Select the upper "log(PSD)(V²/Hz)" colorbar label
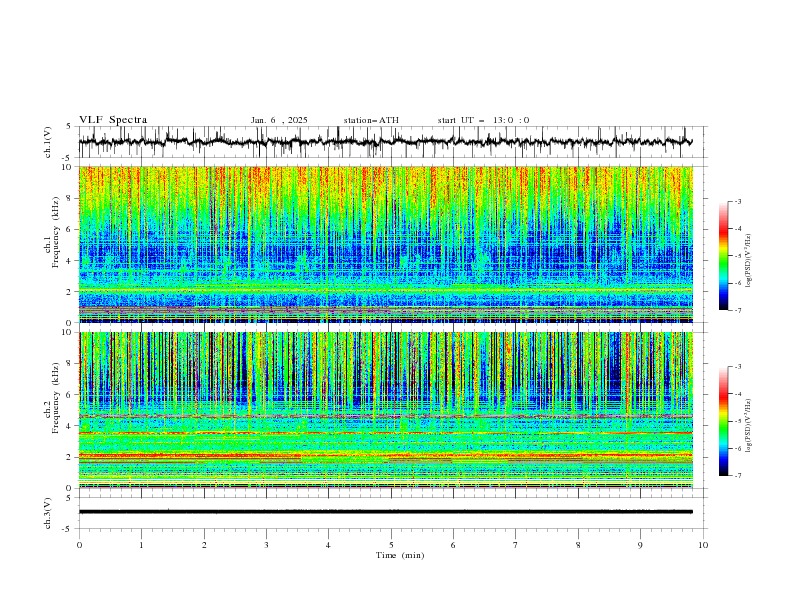The image size is (792, 612). [748, 261]
